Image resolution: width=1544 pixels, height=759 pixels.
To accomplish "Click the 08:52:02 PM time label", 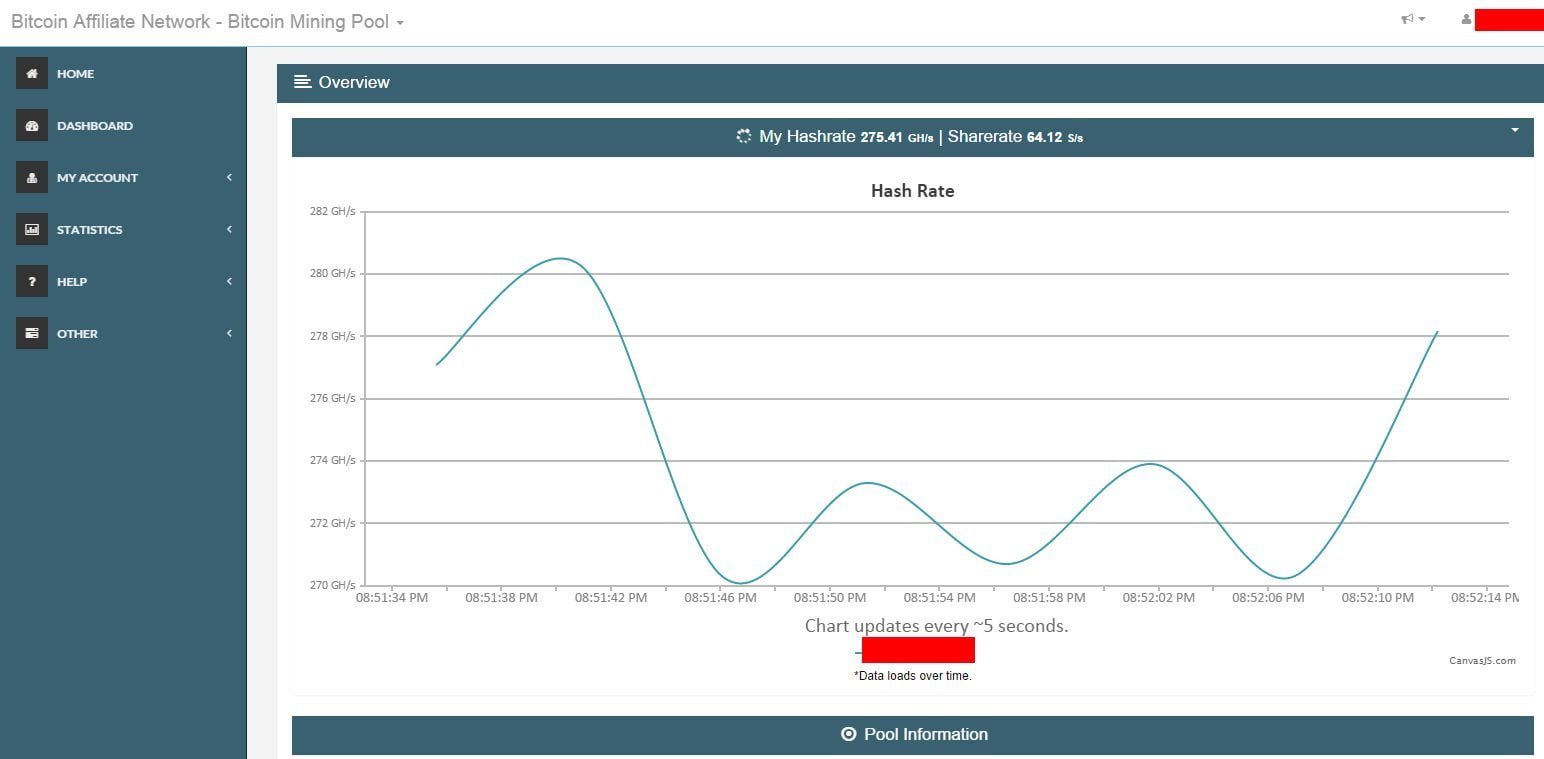I will click(1158, 597).
